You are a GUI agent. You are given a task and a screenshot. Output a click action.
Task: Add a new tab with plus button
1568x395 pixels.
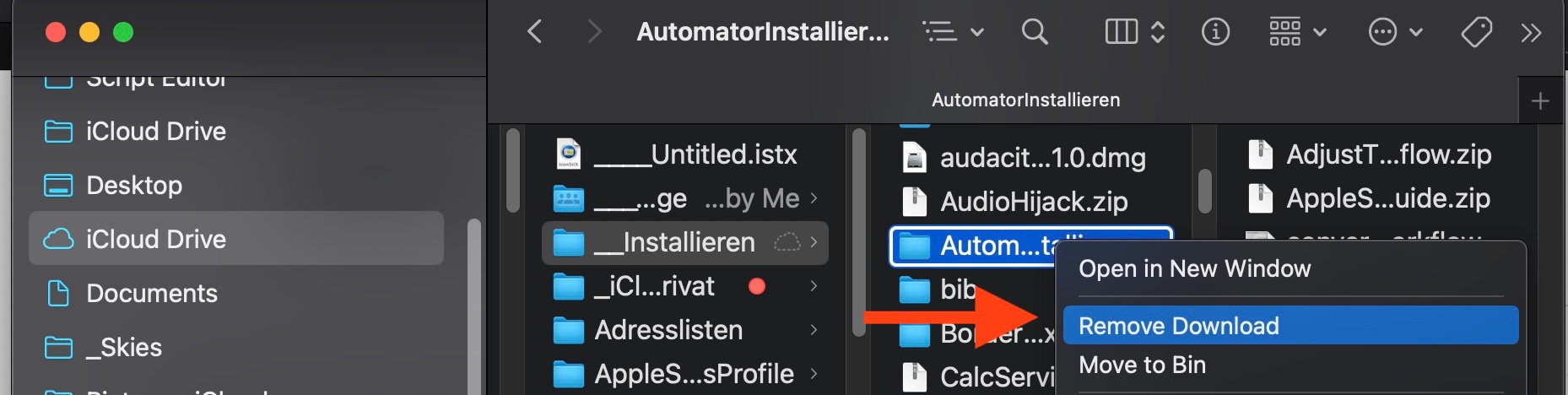pyautogui.click(x=1540, y=101)
